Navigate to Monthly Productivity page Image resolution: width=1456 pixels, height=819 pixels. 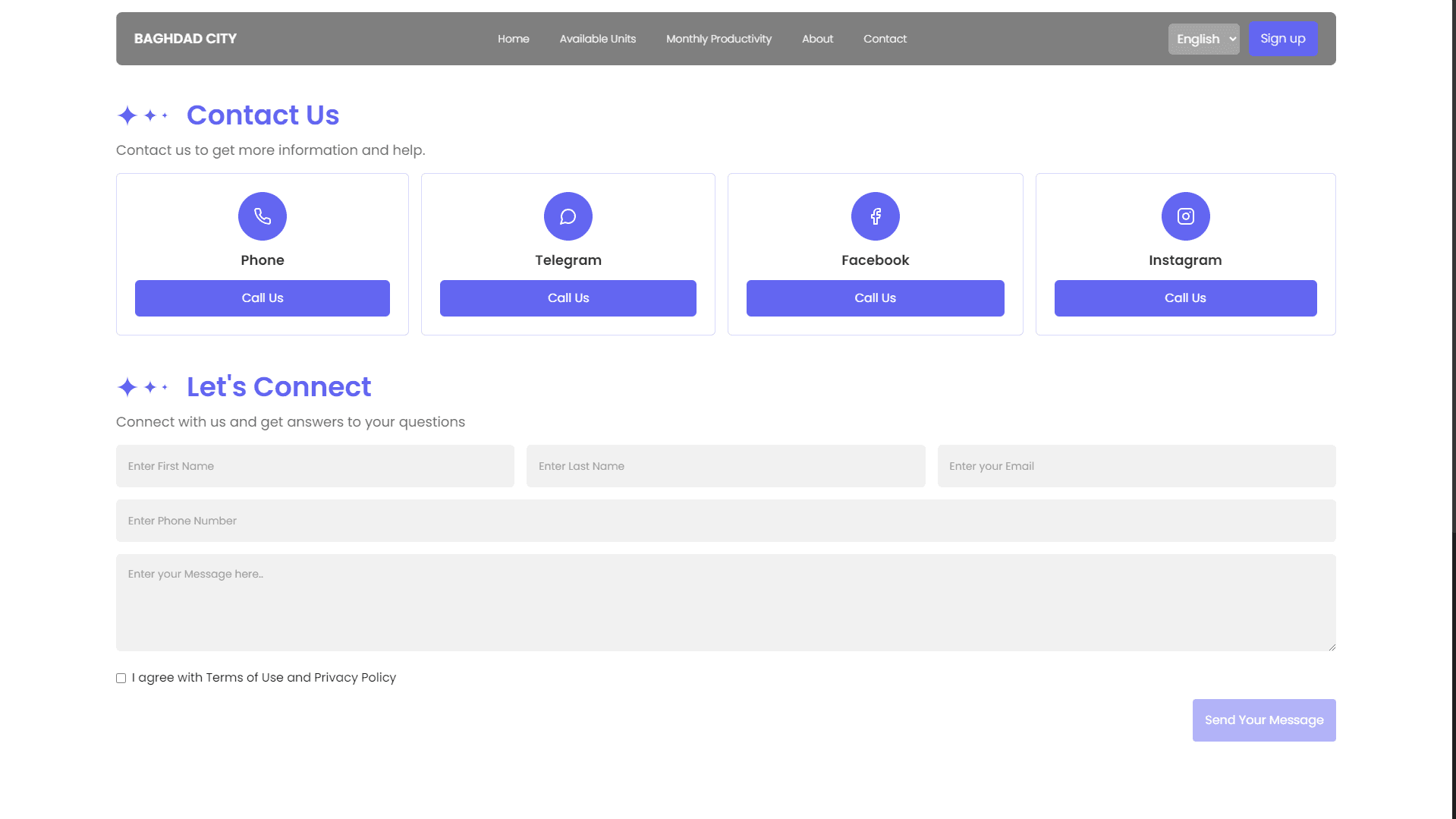[719, 39]
